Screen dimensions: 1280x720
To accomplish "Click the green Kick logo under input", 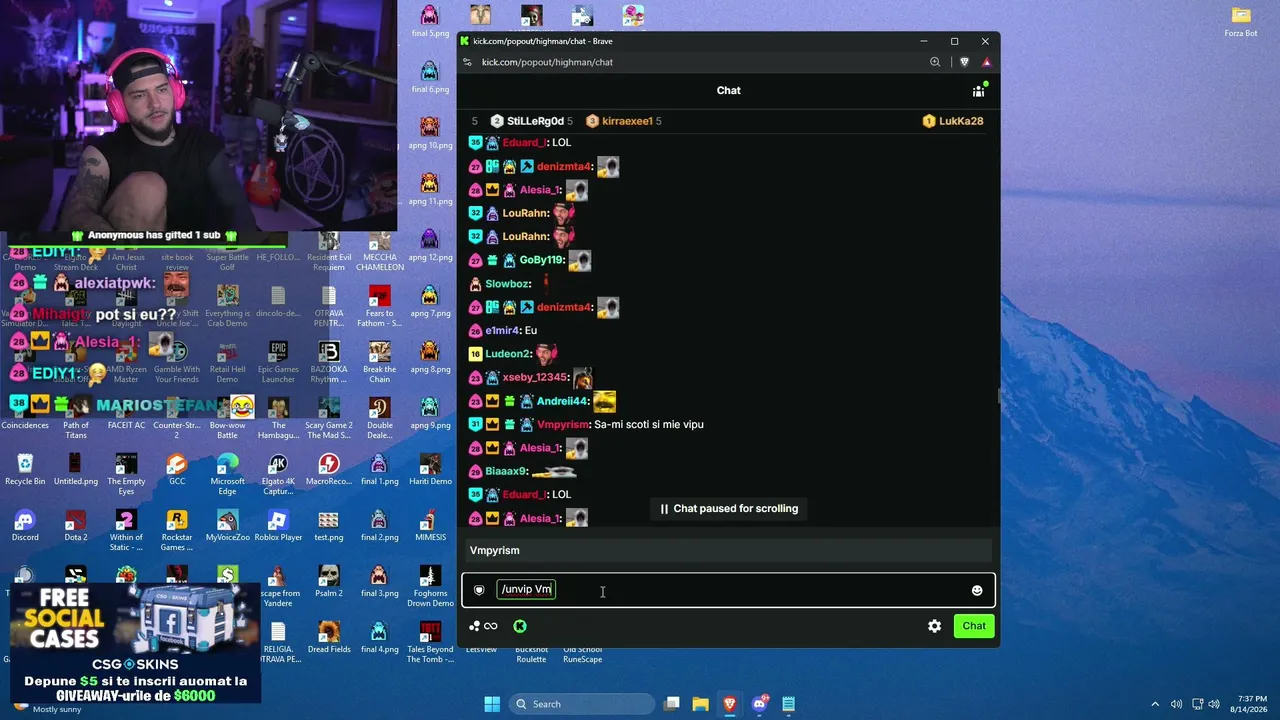I will click(520, 626).
